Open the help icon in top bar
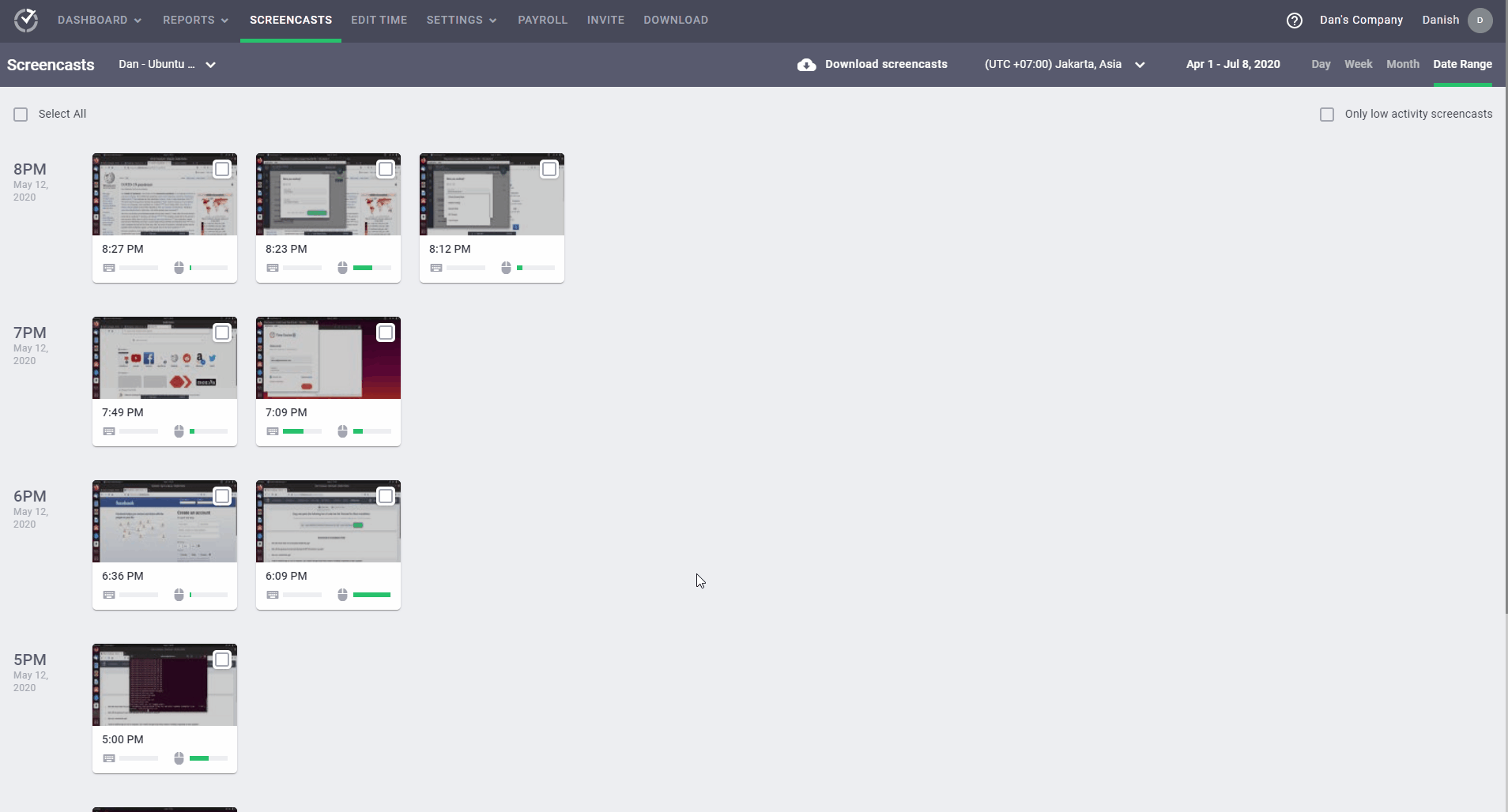 coord(1295,20)
